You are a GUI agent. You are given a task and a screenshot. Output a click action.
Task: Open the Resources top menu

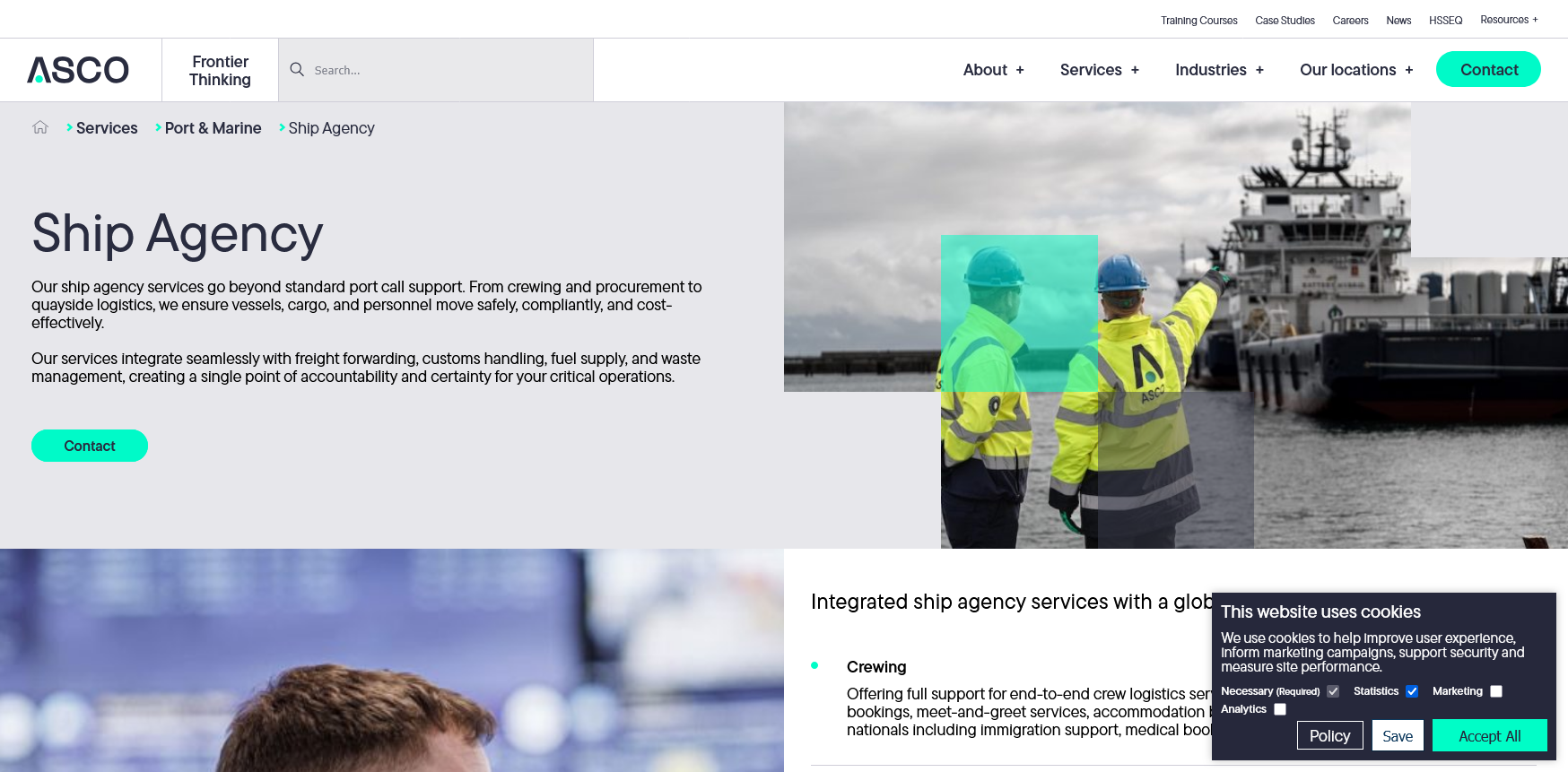[1504, 20]
